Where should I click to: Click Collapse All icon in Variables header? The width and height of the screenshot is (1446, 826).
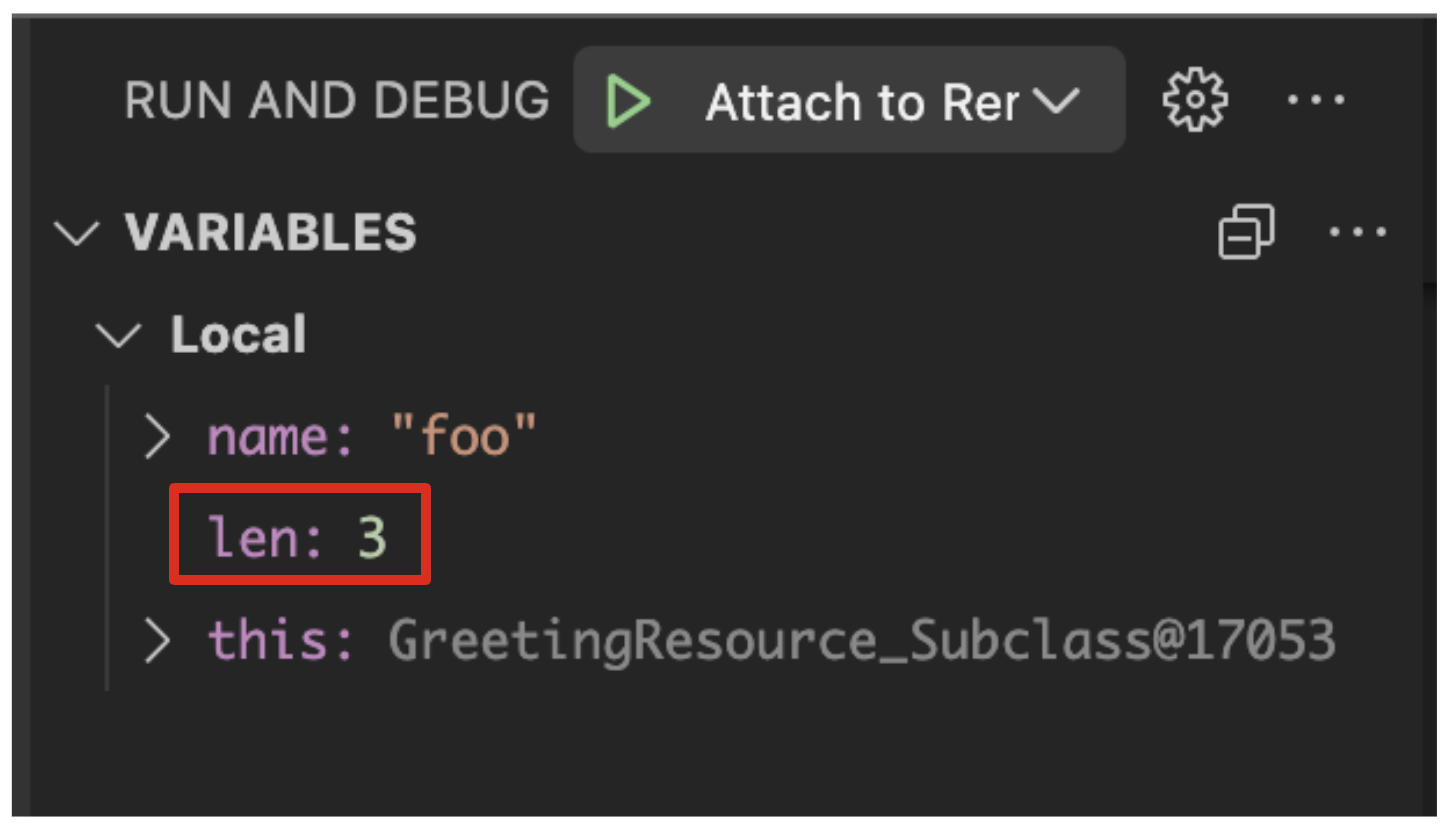coord(1246,232)
